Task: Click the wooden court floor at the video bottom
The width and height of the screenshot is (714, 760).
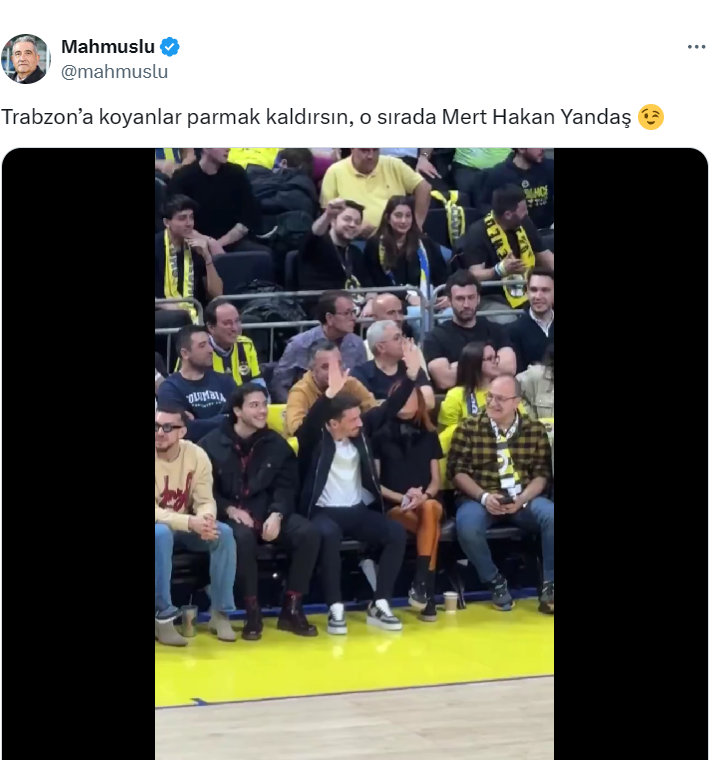Action: point(354,727)
